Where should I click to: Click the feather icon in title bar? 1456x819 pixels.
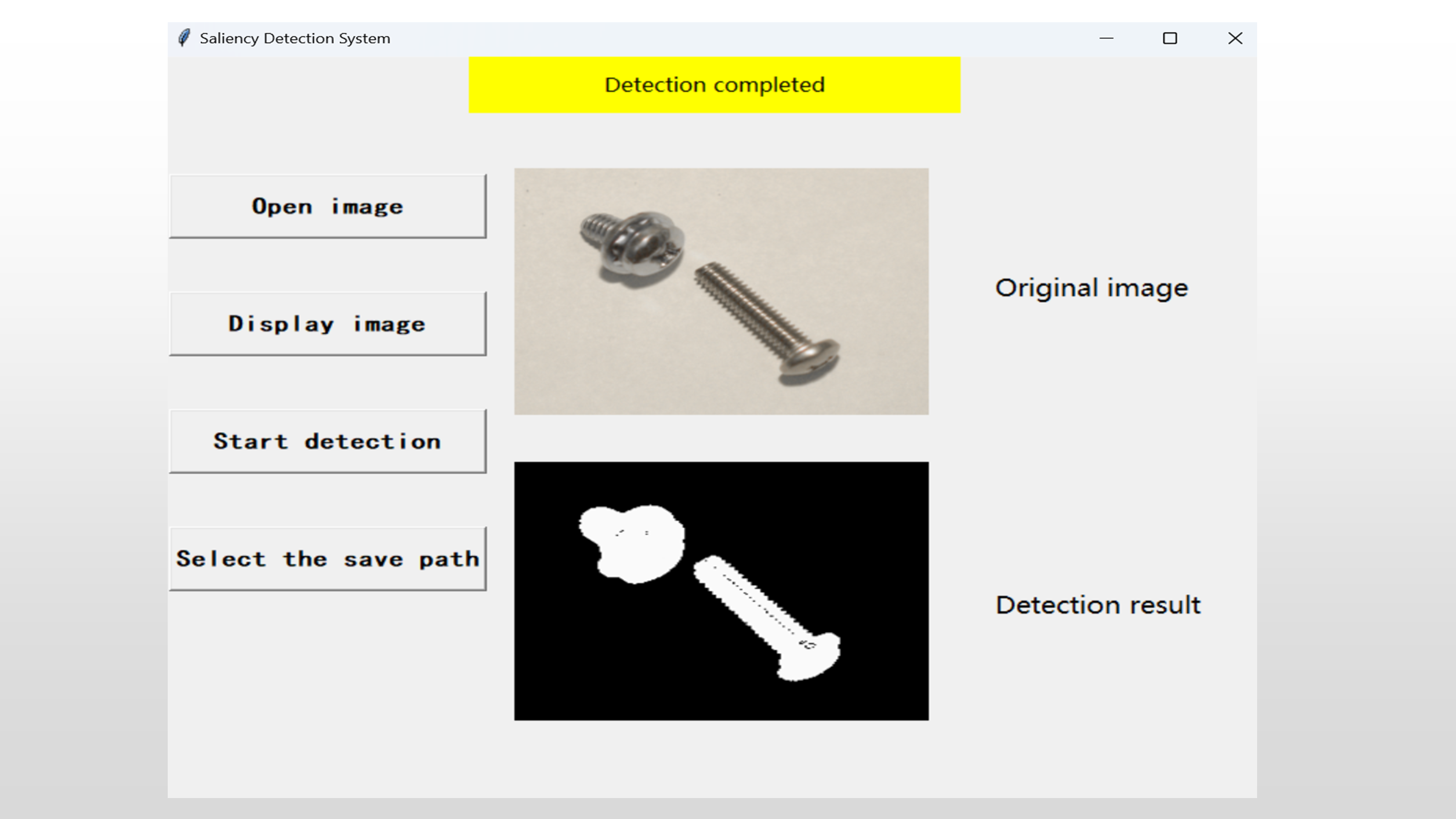pyautogui.click(x=184, y=38)
